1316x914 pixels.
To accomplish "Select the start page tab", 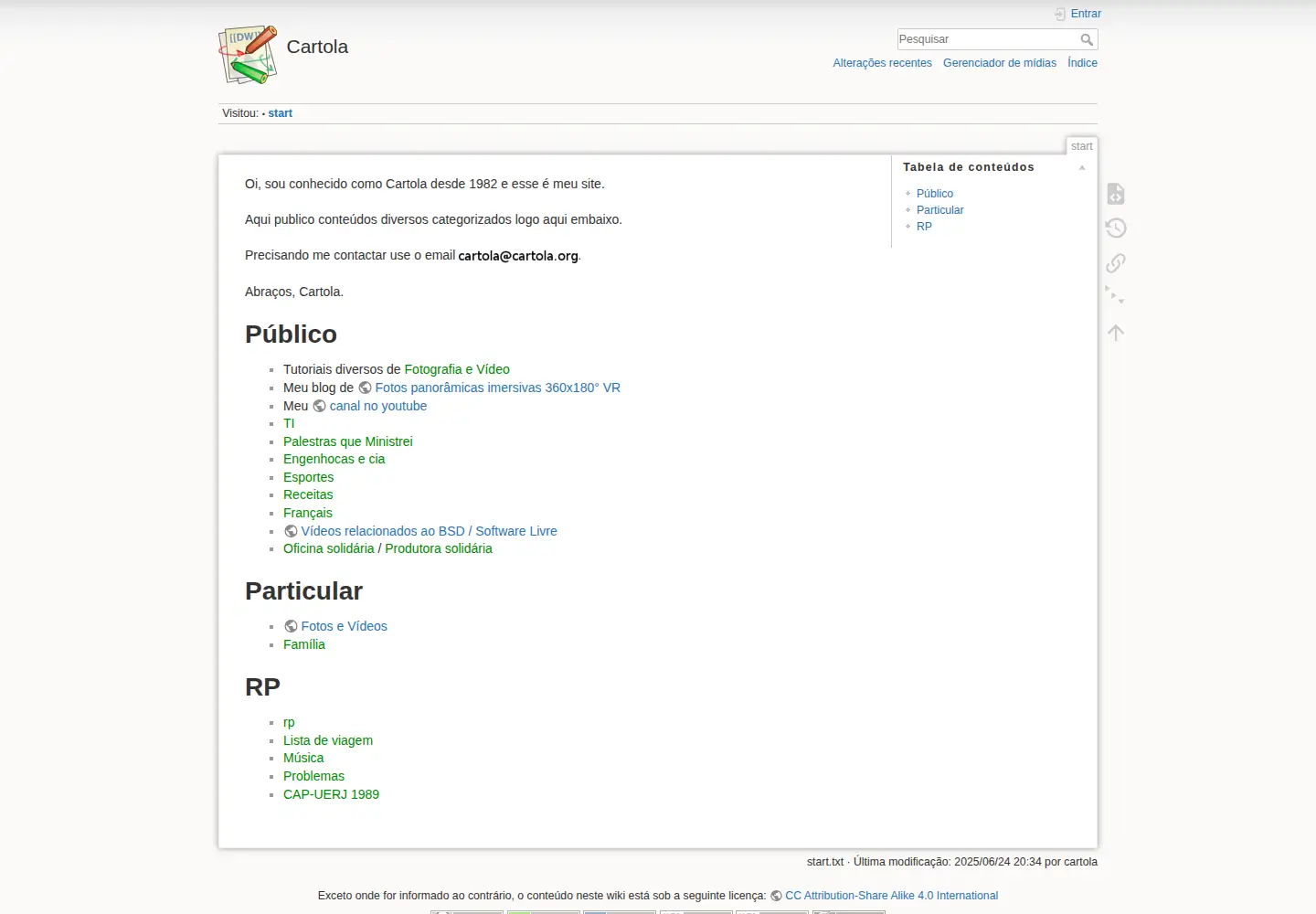I will (x=1082, y=146).
